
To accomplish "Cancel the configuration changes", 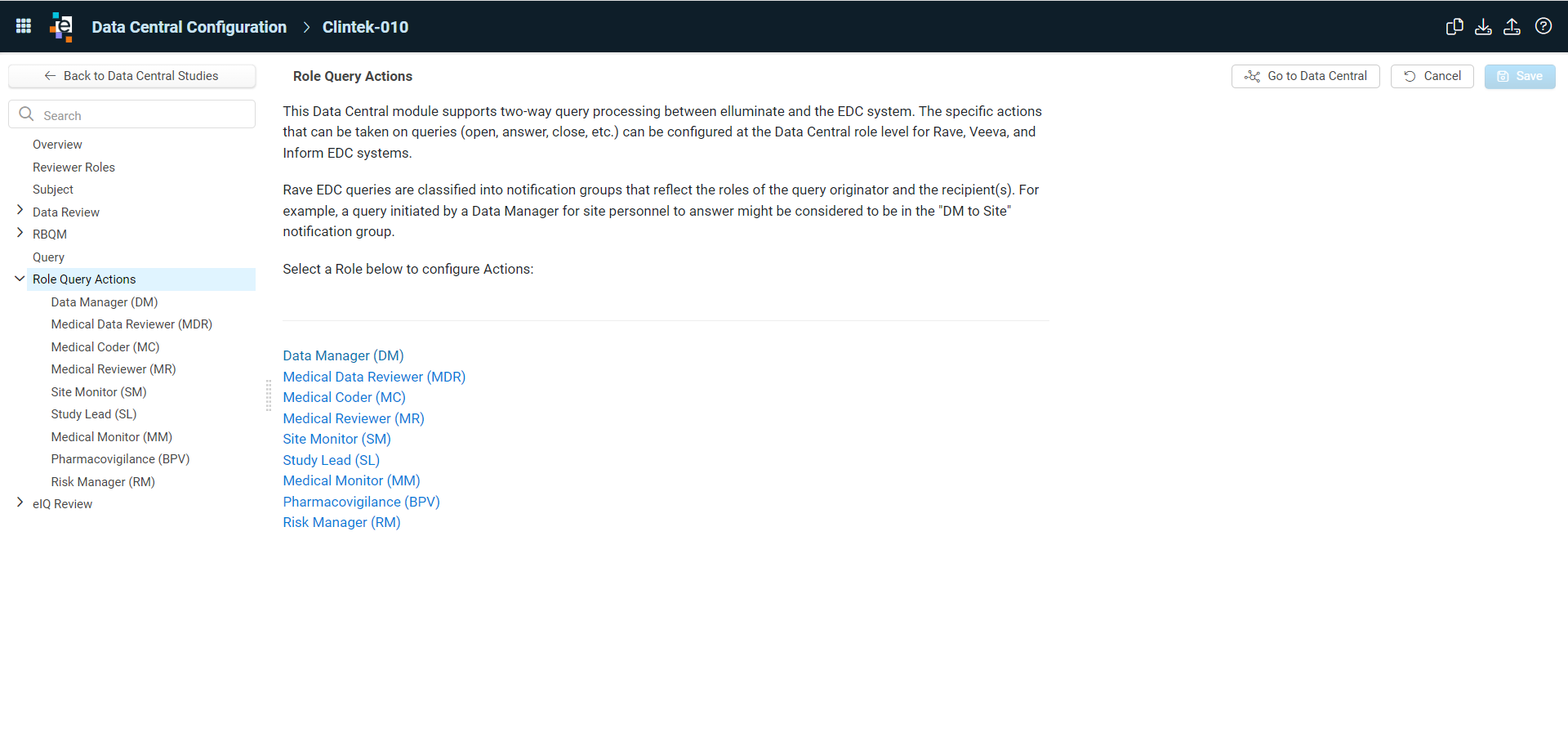I will pyautogui.click(x=1432, y=76).
